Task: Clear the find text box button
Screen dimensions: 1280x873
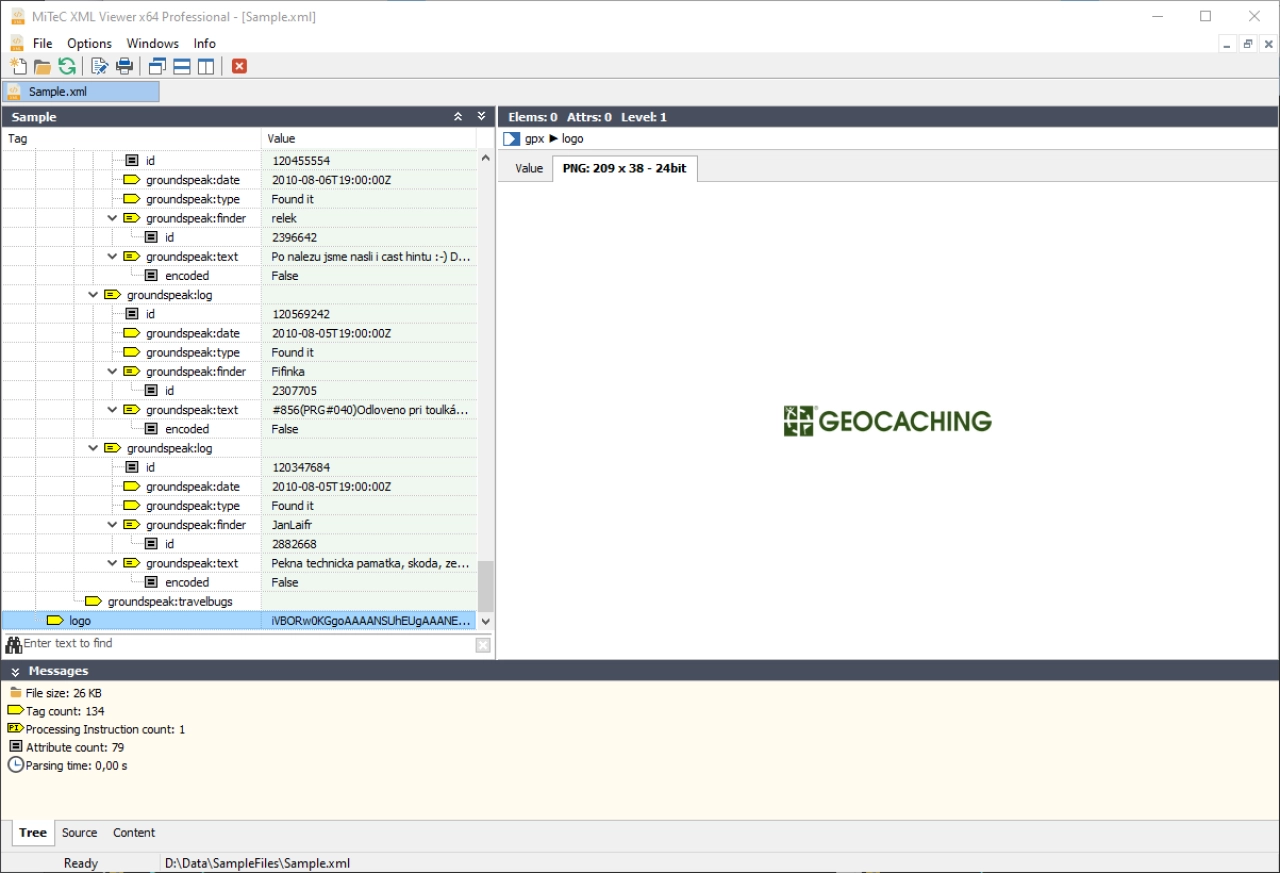Action: [x=483, y=645]
